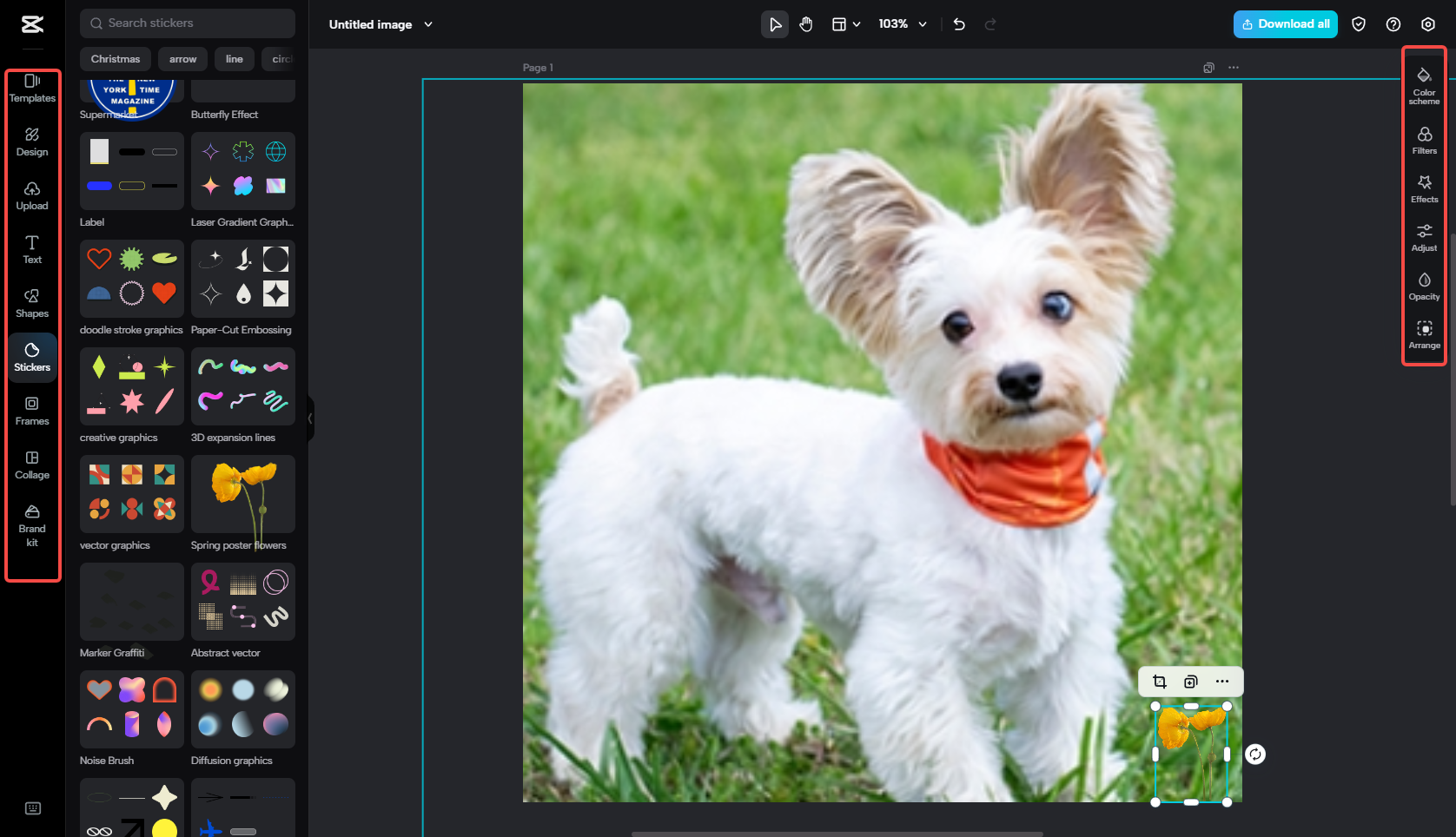Open the Laser Gradient Graphics sticker pack
Viewport: 1456px width, 837px height.
click(x=243, y=171)
